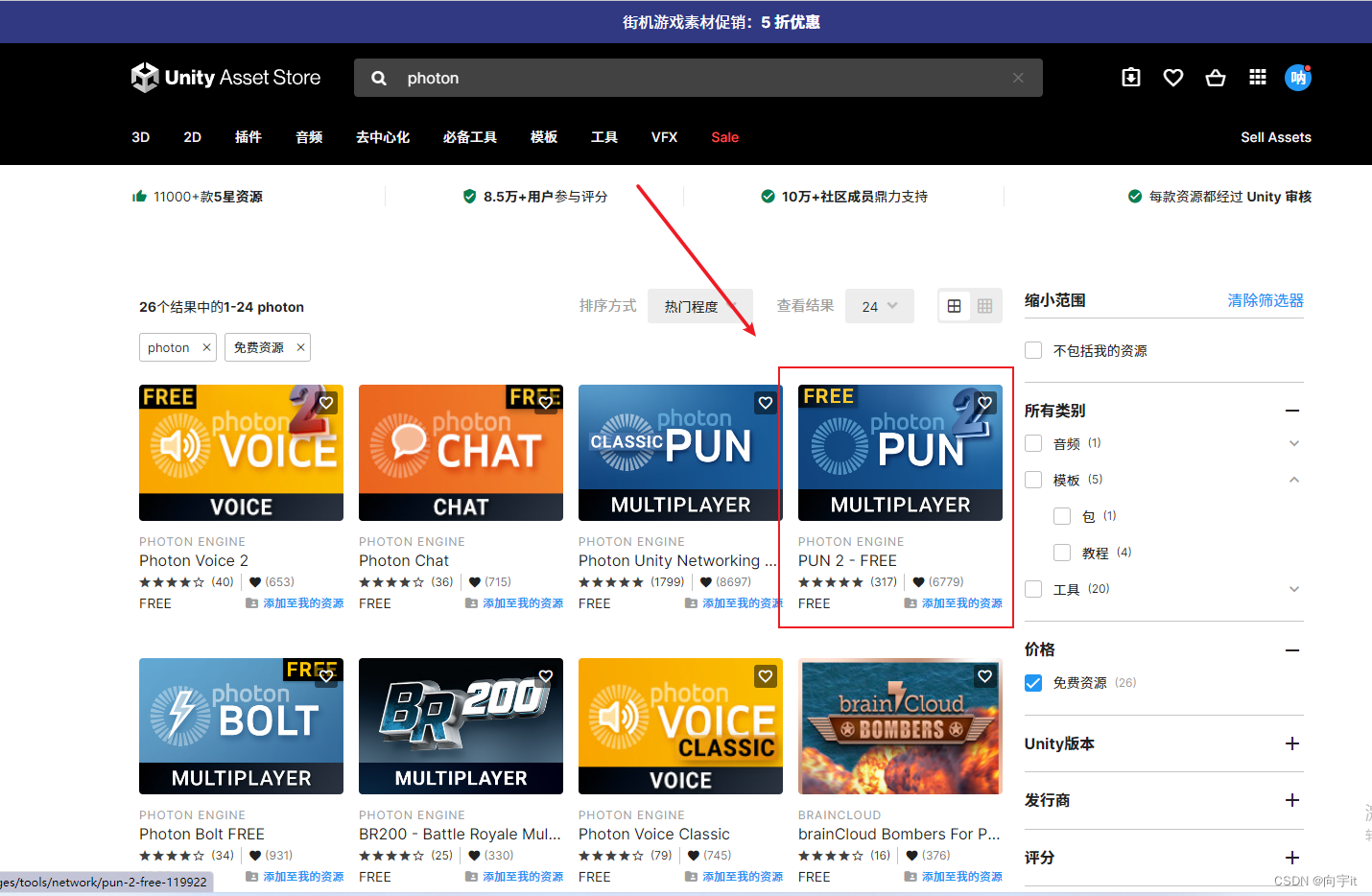
Task: Remove the photon filter tag
Action: click(206, 347)
